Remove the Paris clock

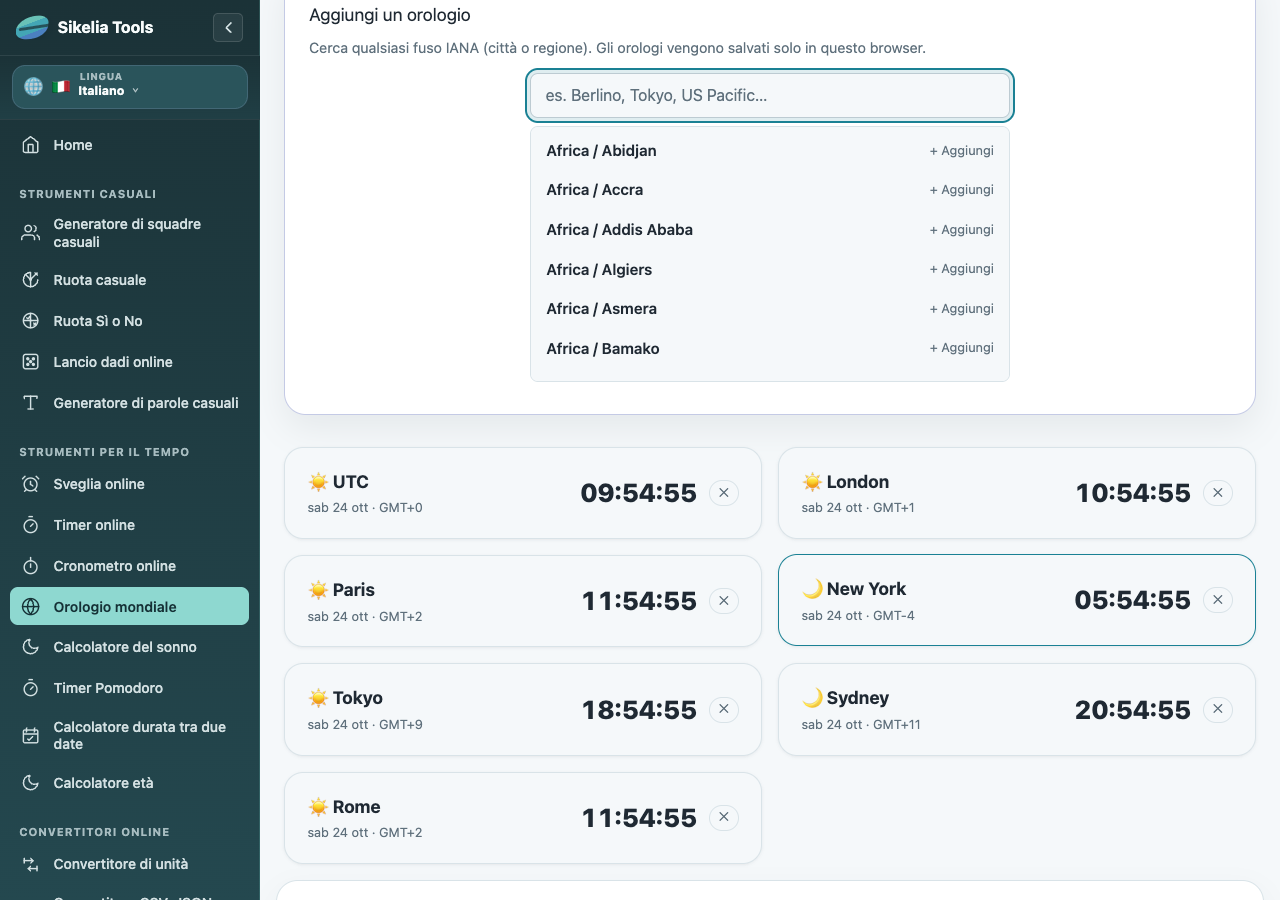coord(724,601)
